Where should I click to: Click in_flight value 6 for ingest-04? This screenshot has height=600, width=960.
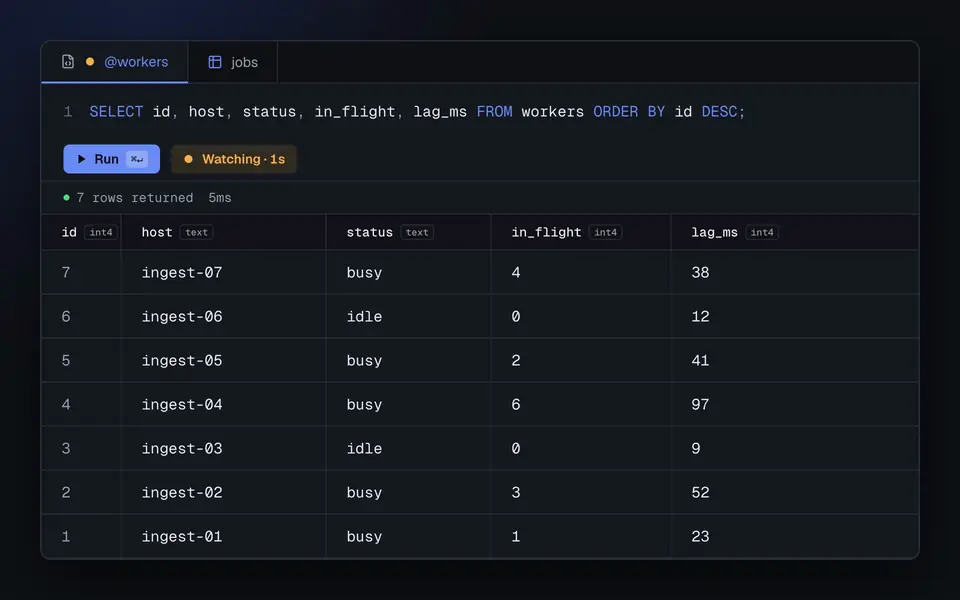tap(516, 405)
